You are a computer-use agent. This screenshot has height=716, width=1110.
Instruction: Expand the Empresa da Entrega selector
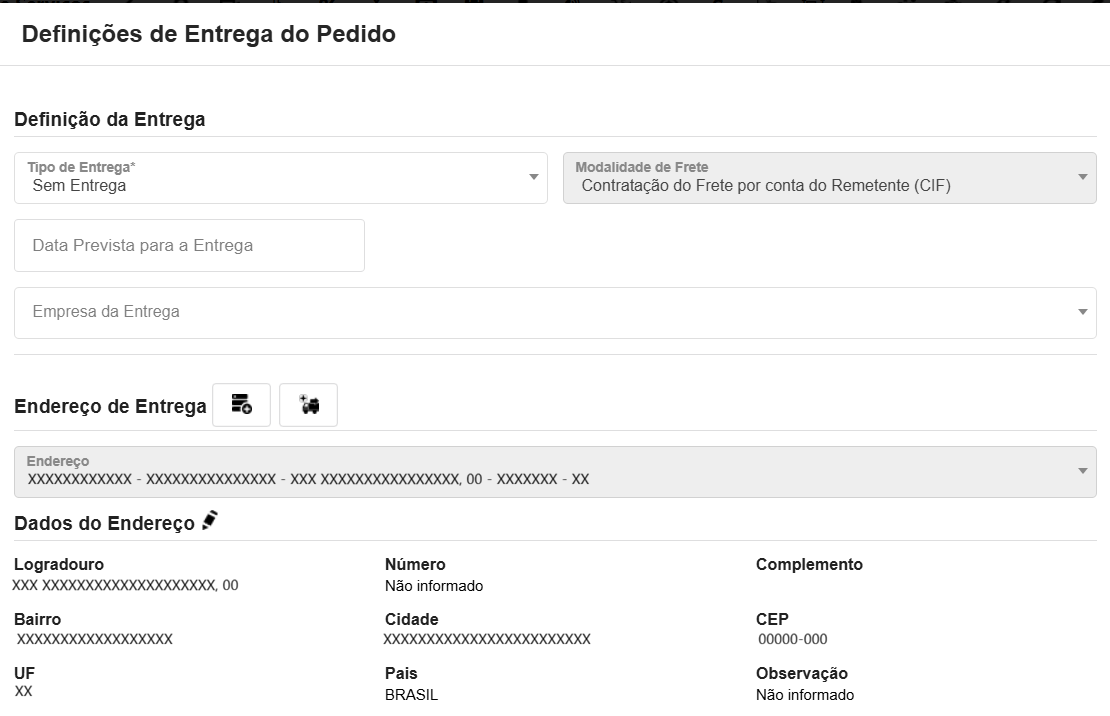[x=1082, y=311]
